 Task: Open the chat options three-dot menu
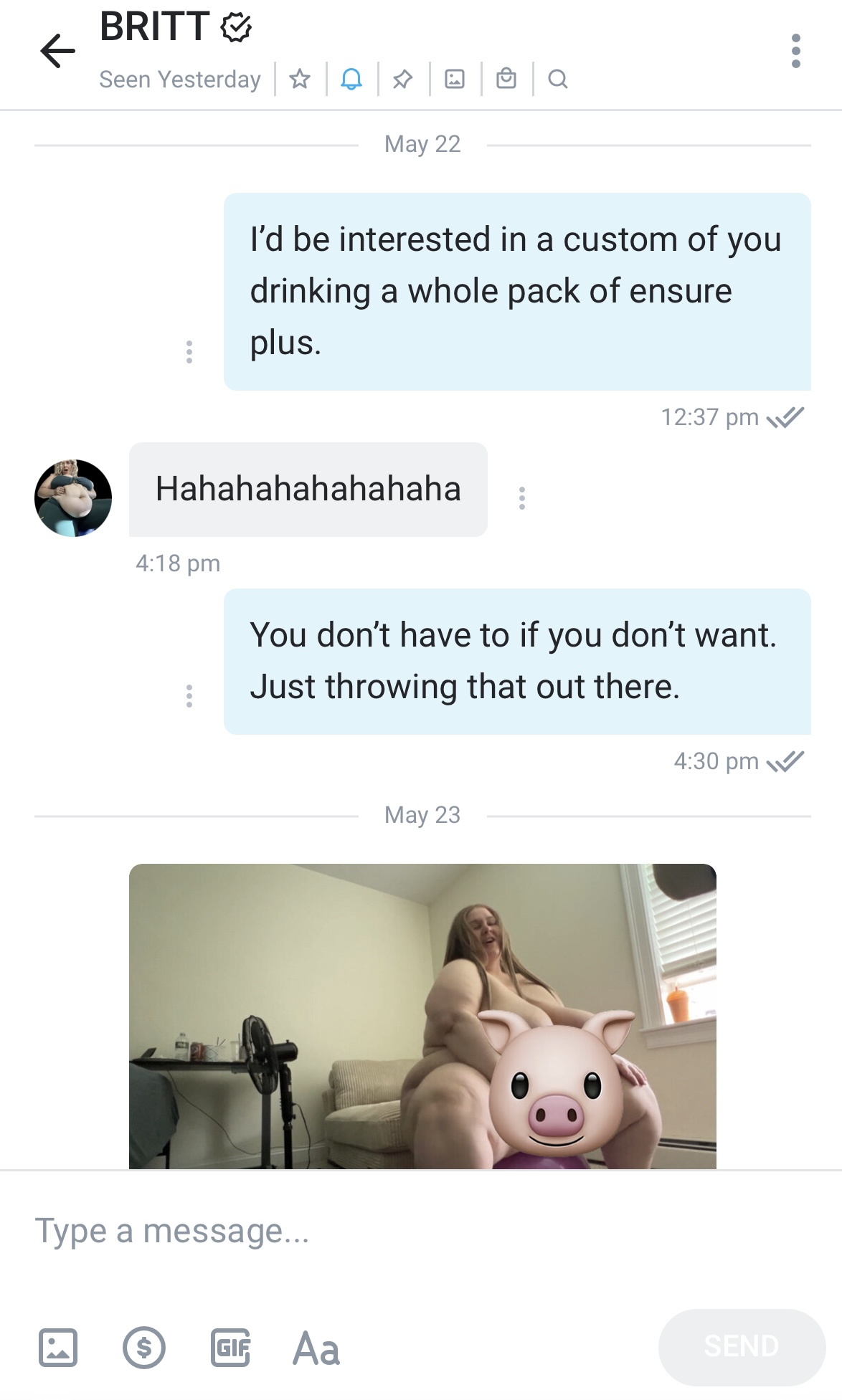(795, 51)
